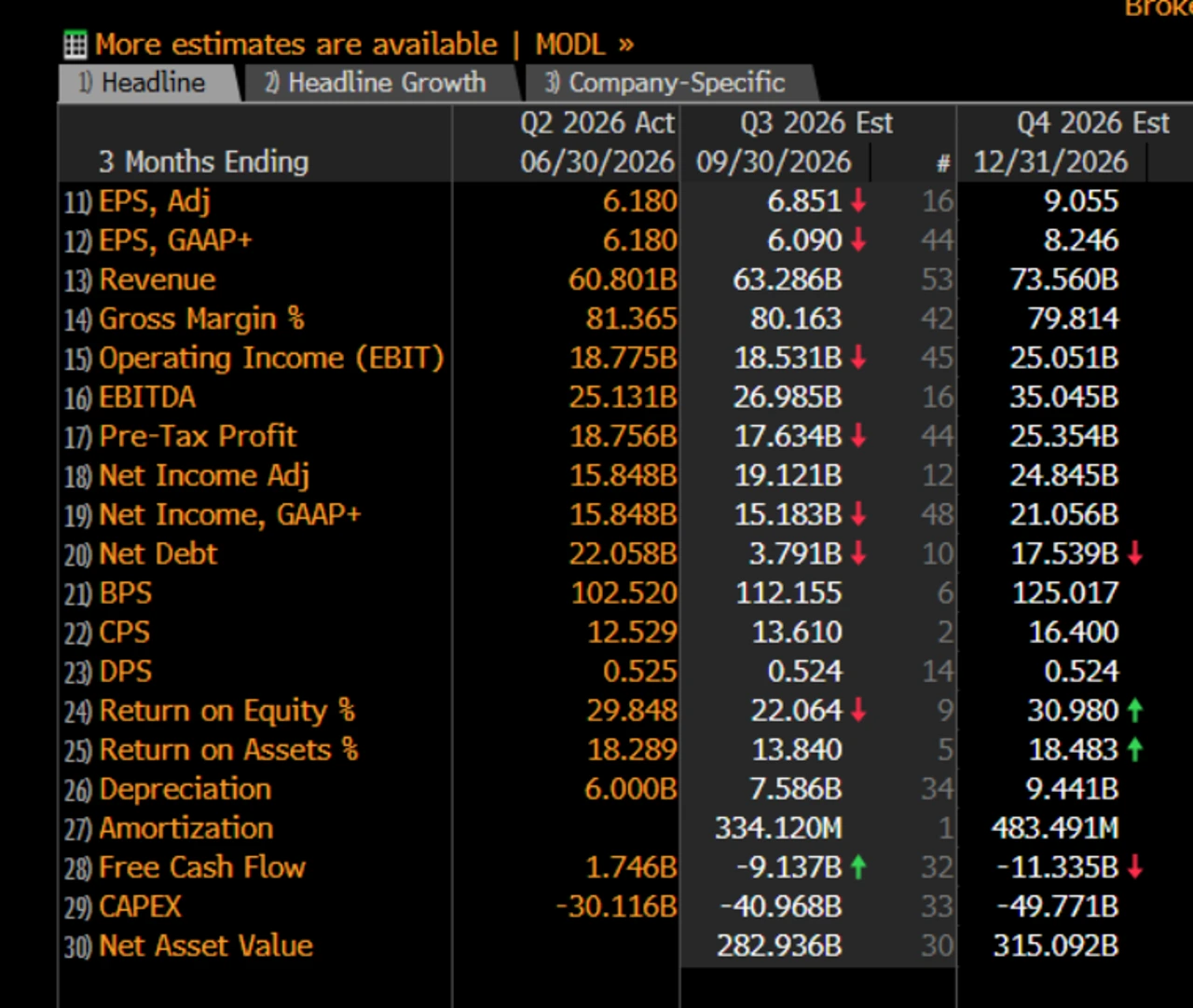
Task: Click the red arrow beside 3.791B
Action: pyautogui.click(x=858, y=552)
